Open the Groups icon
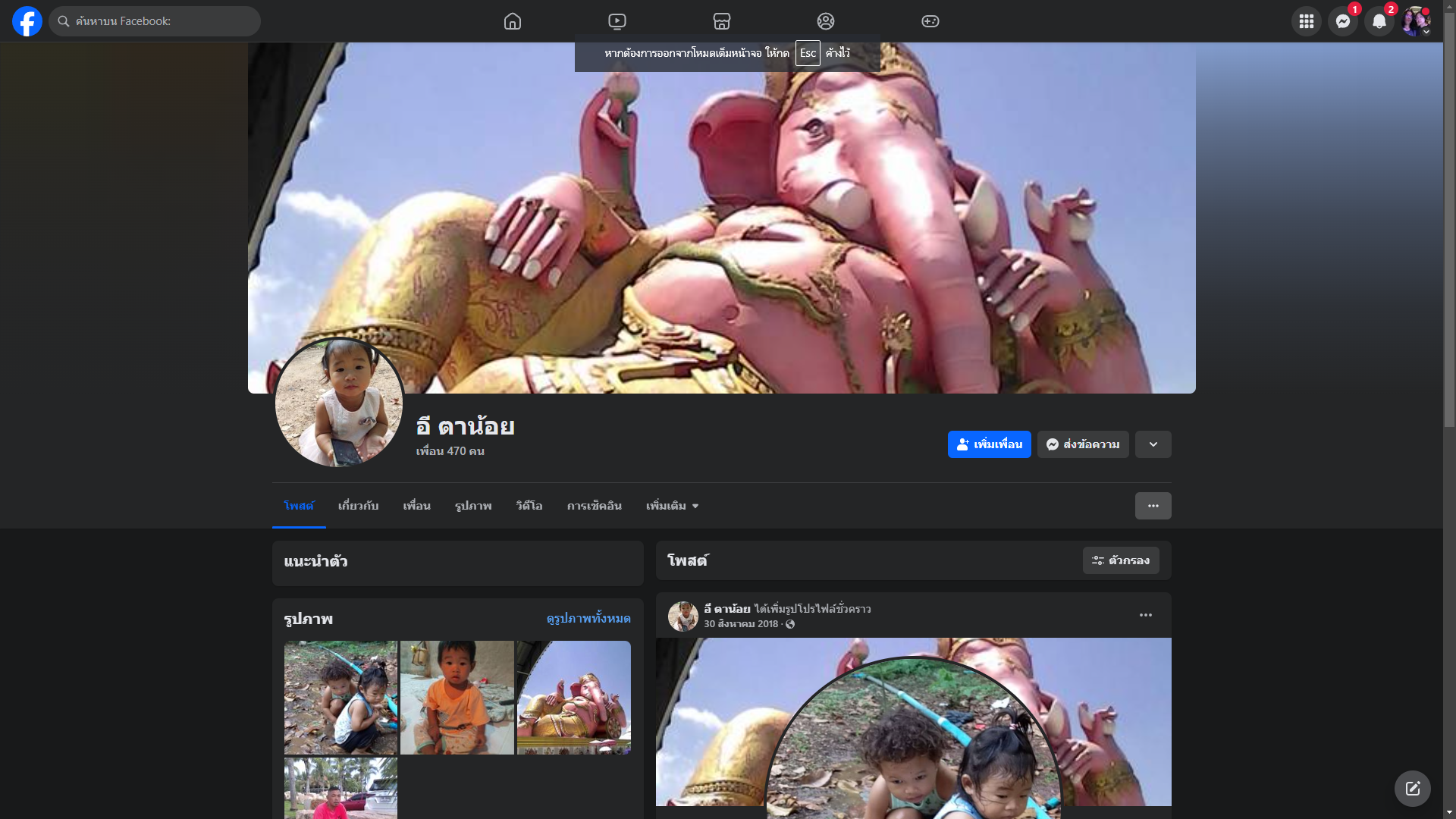This screenshot has height=819, width=1456. coord(826,21)
